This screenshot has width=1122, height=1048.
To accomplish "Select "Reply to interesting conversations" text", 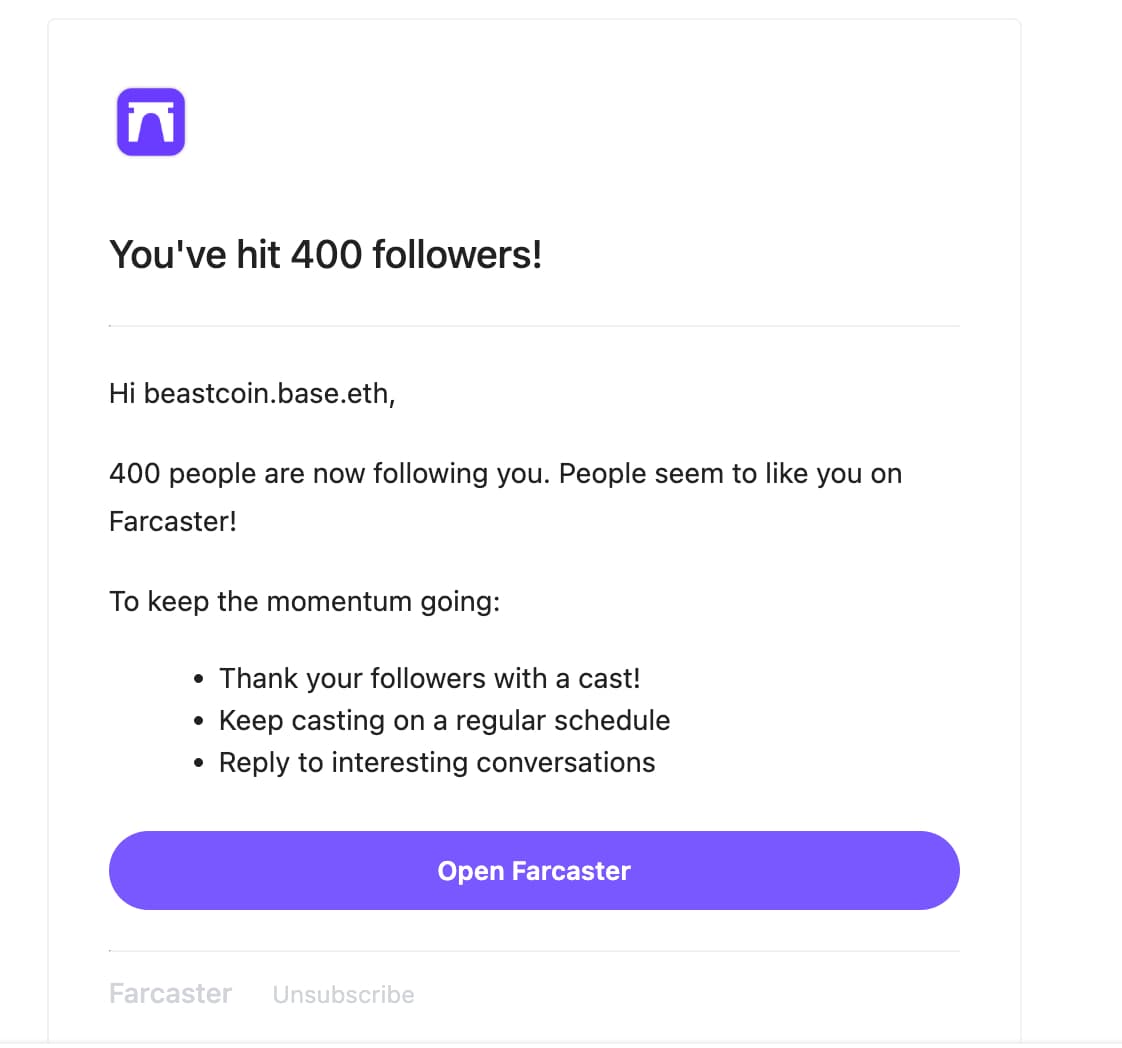I will point(437,763).
